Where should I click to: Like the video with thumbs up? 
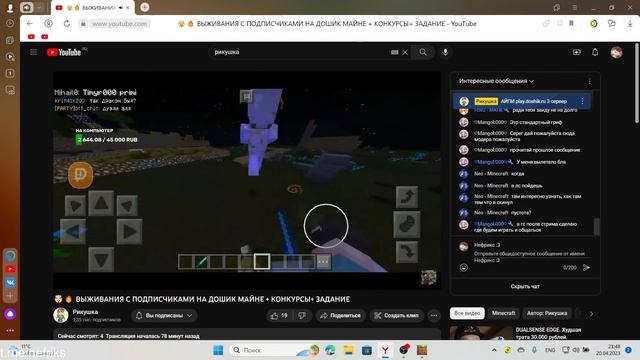(x=279, y=316)
